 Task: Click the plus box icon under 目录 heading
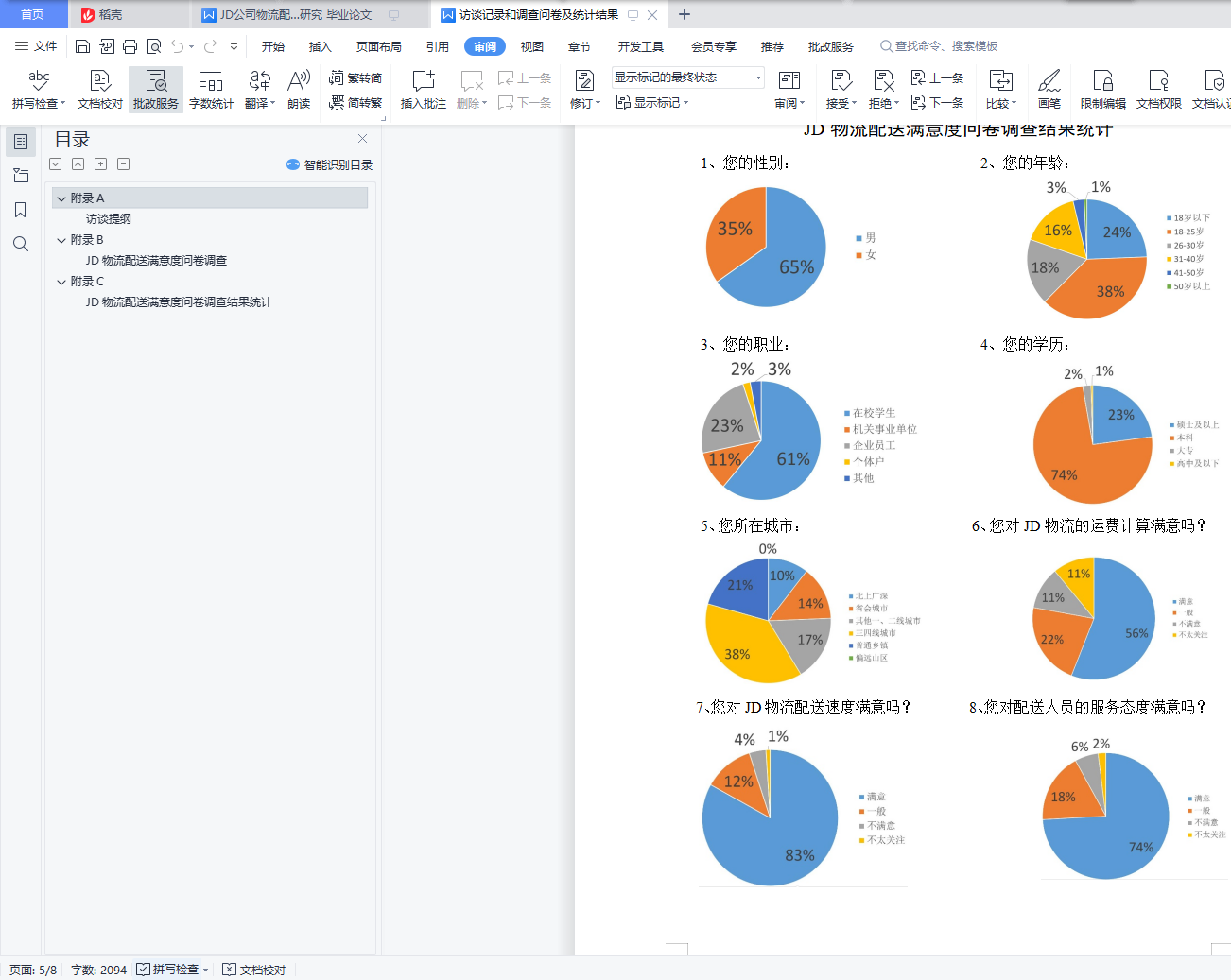click(100, 164)
